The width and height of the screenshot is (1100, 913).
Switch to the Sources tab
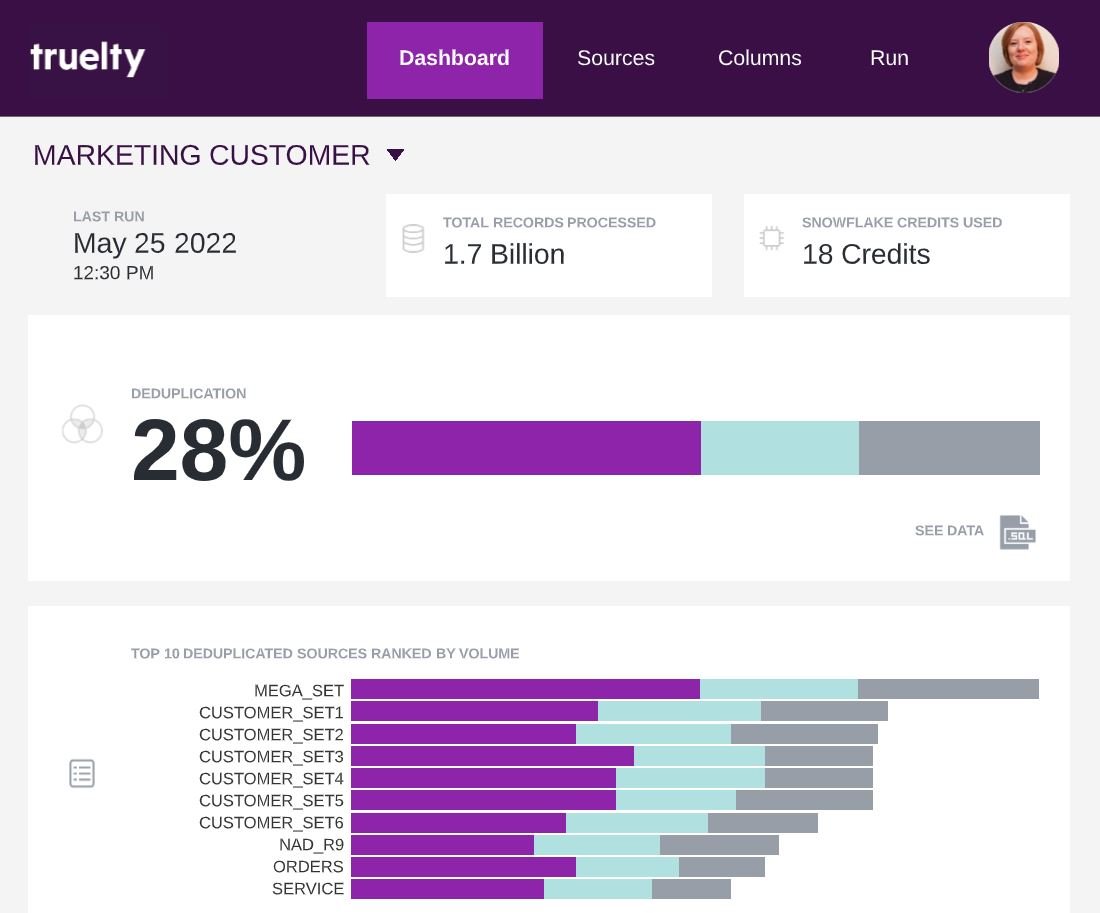coord(615,58)
